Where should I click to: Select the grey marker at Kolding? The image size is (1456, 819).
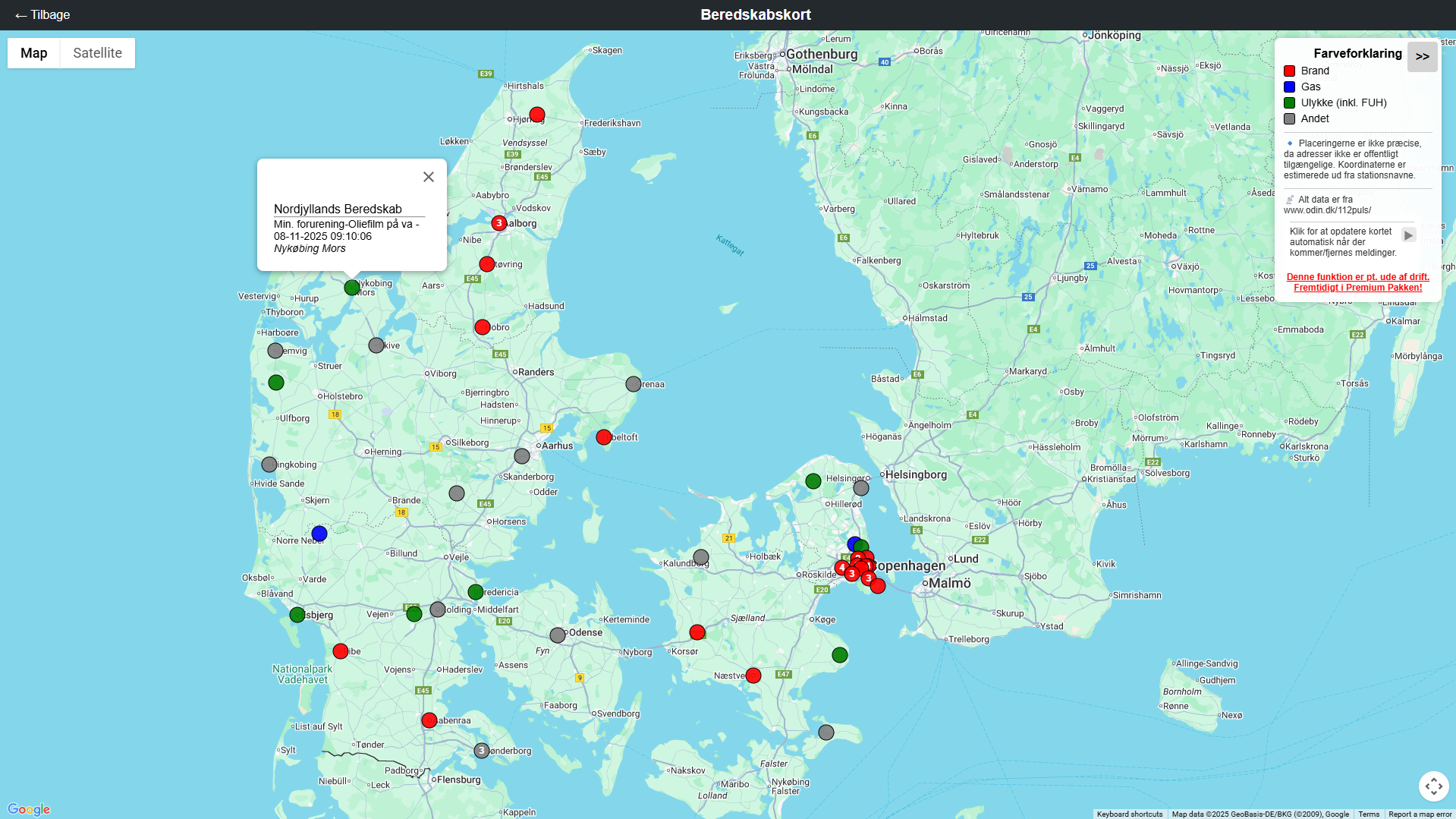tap(438, 610)
